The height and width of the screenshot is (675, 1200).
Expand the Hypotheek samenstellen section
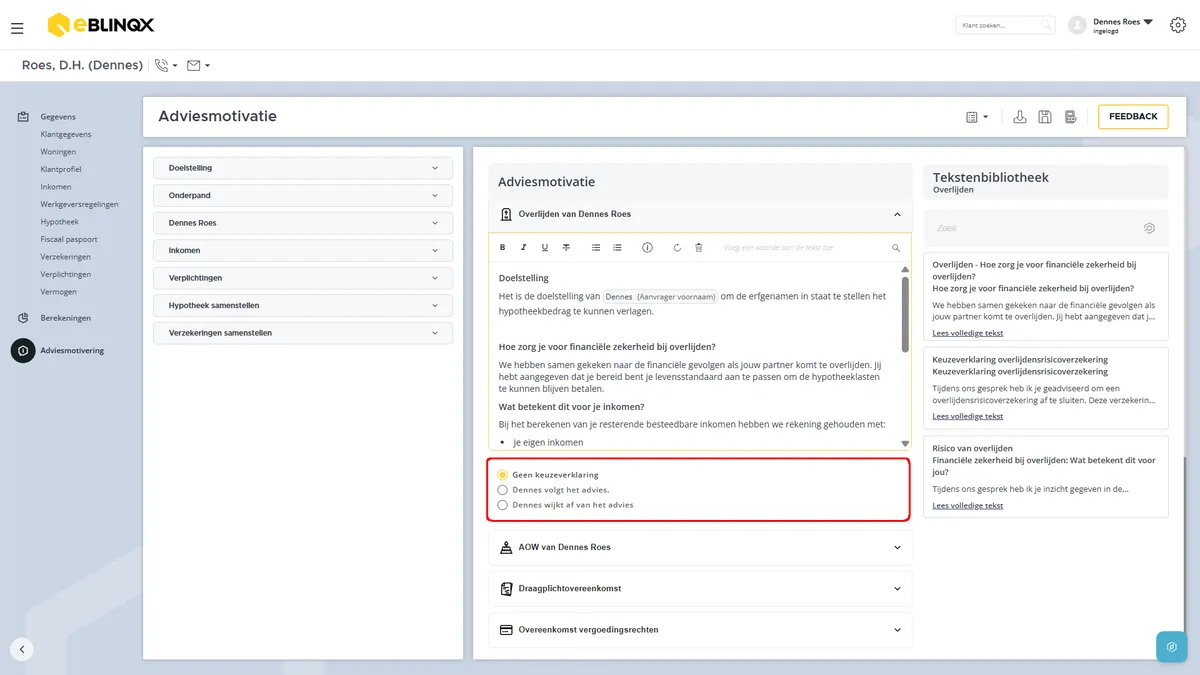[x=303, y=306]
